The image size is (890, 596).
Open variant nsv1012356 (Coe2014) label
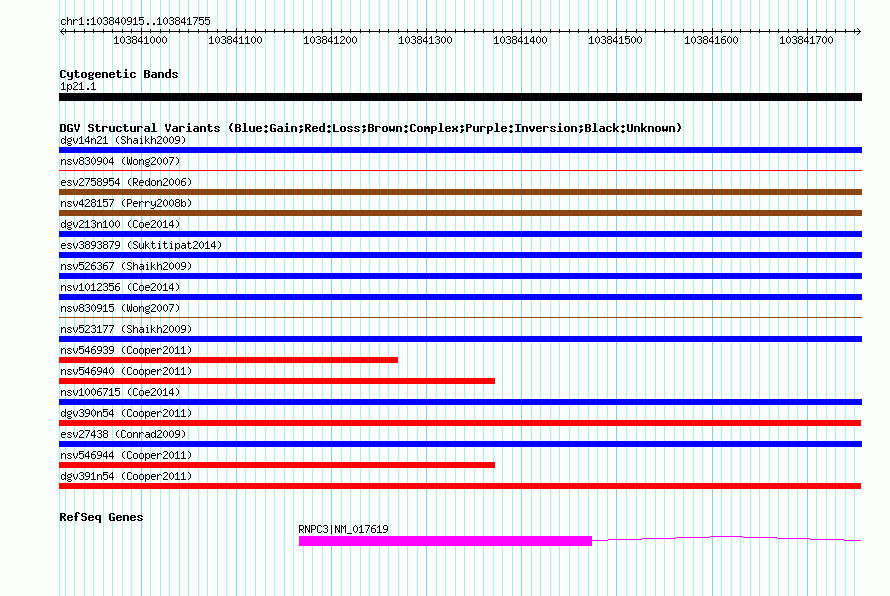tap(120, 287)
